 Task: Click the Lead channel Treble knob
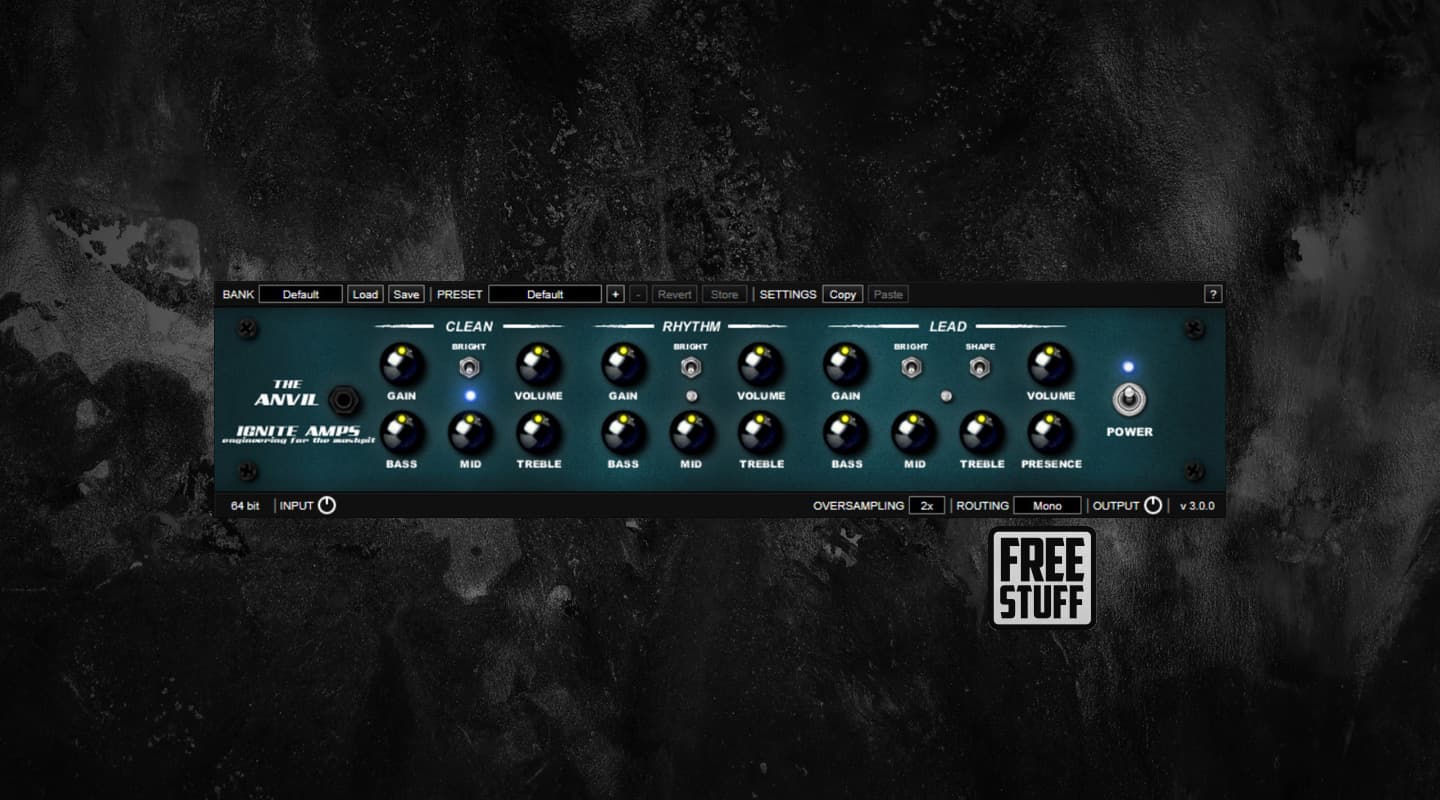(982, 433)
